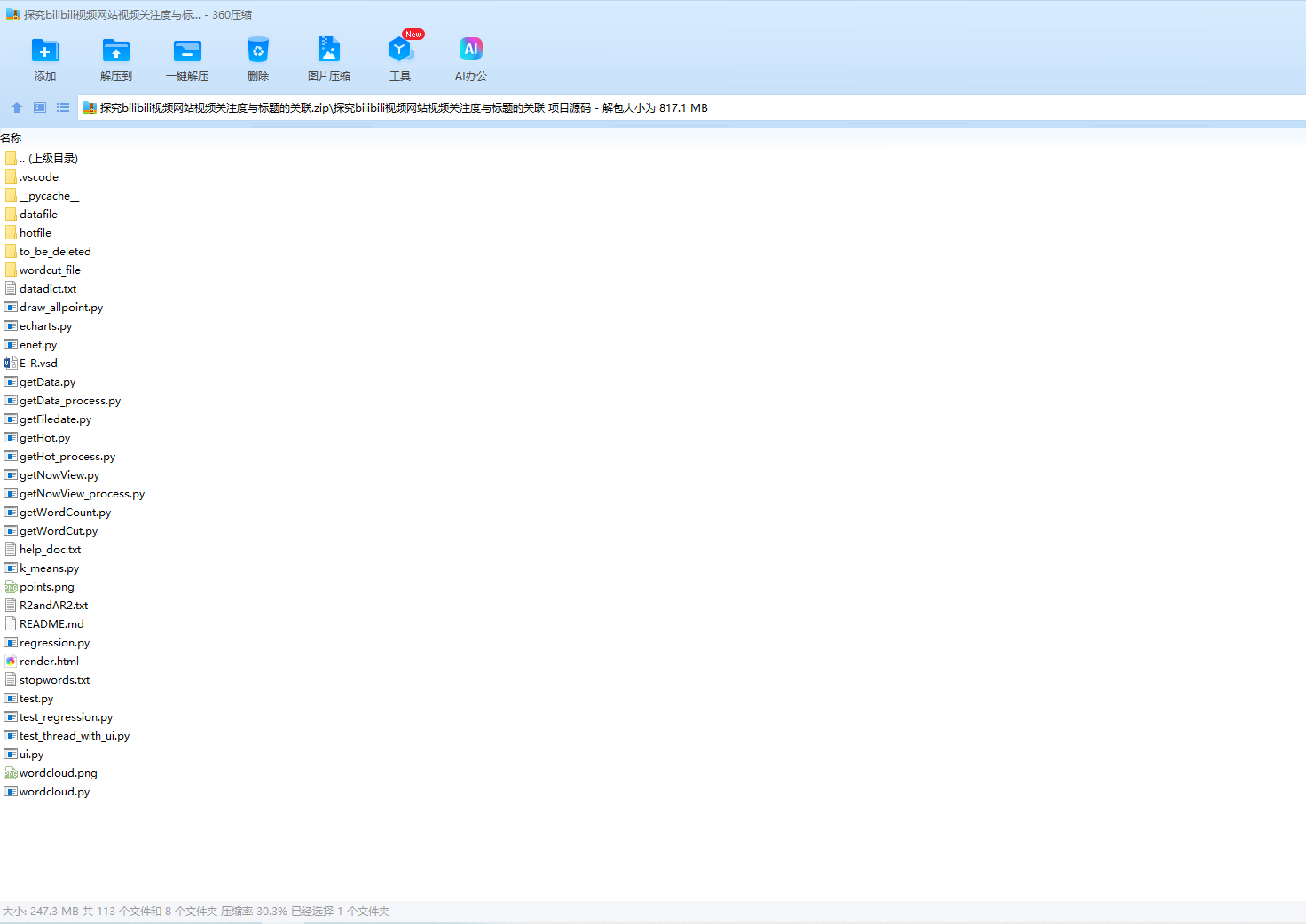Select the README.md file
This screenshot has width=1306, height=924.
pos(51,624)
